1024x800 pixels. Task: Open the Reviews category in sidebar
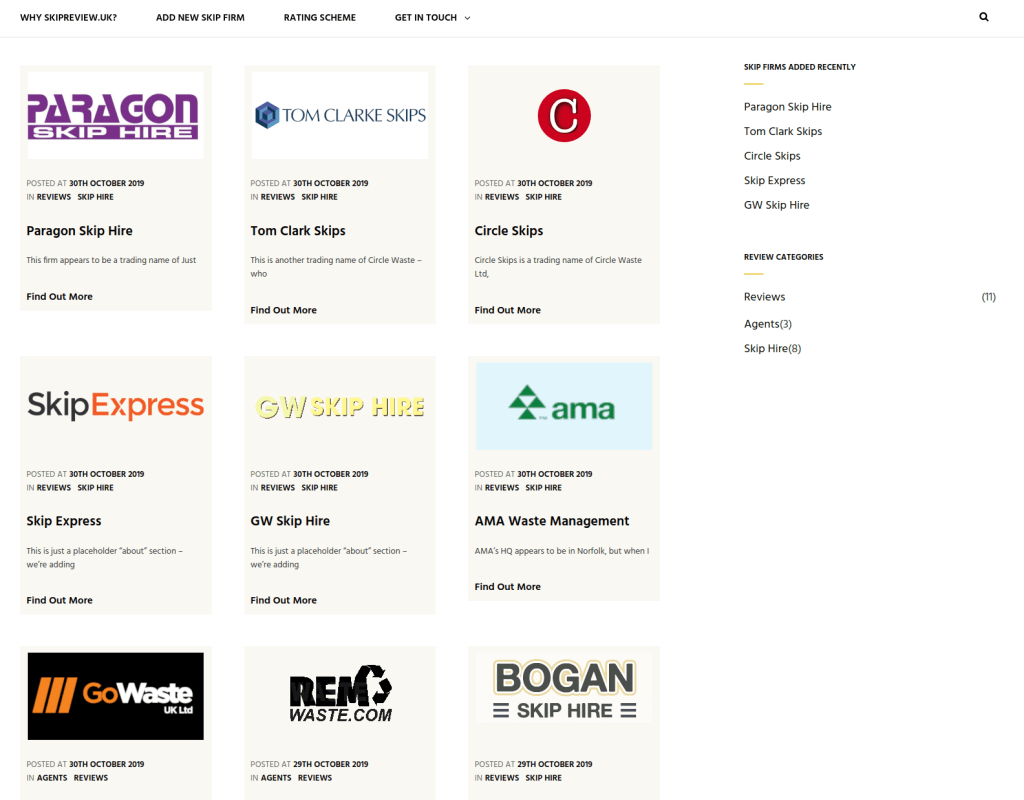point(764,297)
